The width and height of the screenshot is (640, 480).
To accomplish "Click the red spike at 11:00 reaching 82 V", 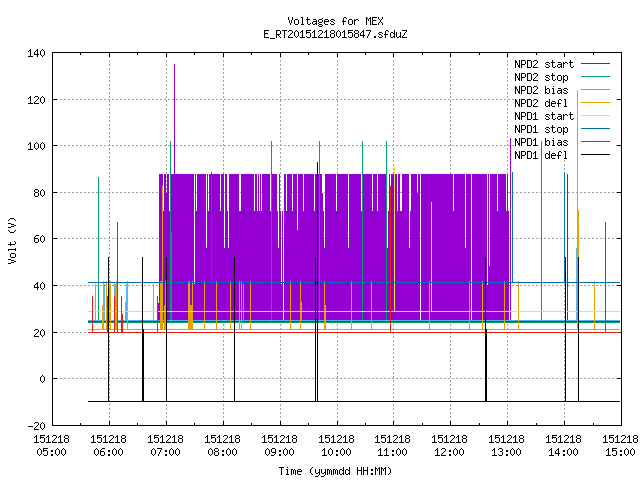I will coord(390,259).
